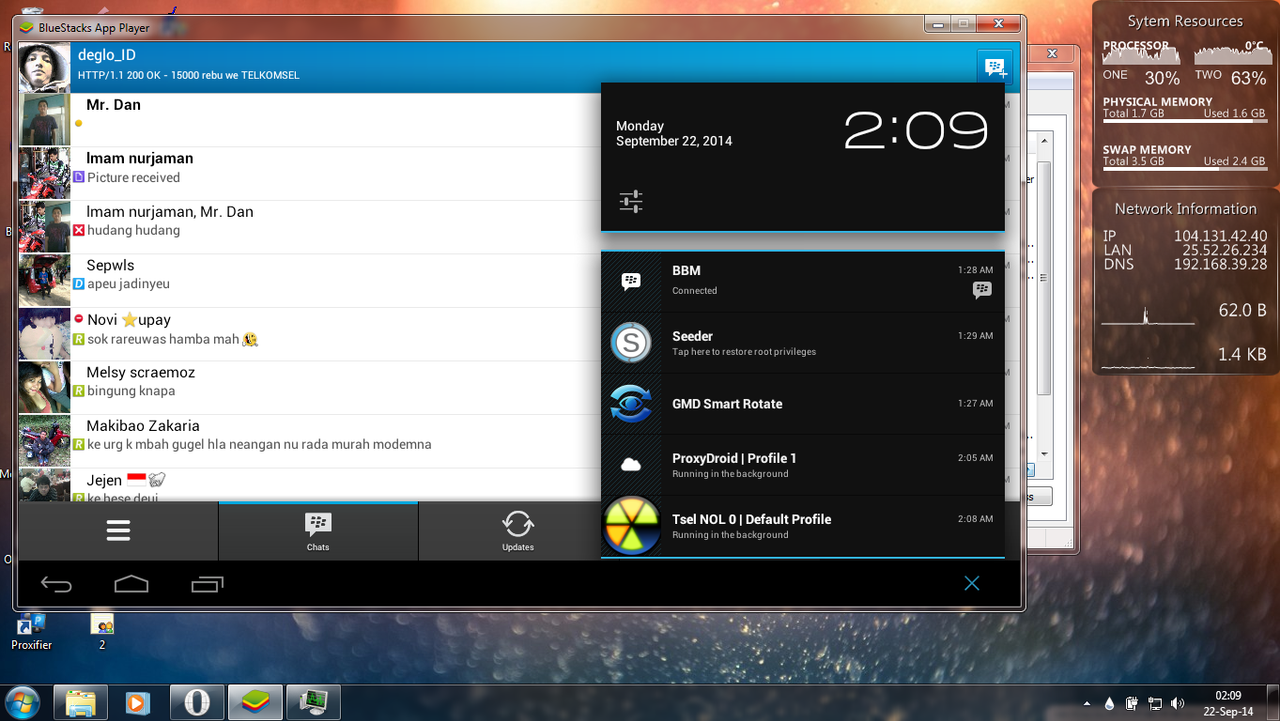Open the GMD Smart Rotate notification

click(x=803, y=404)
